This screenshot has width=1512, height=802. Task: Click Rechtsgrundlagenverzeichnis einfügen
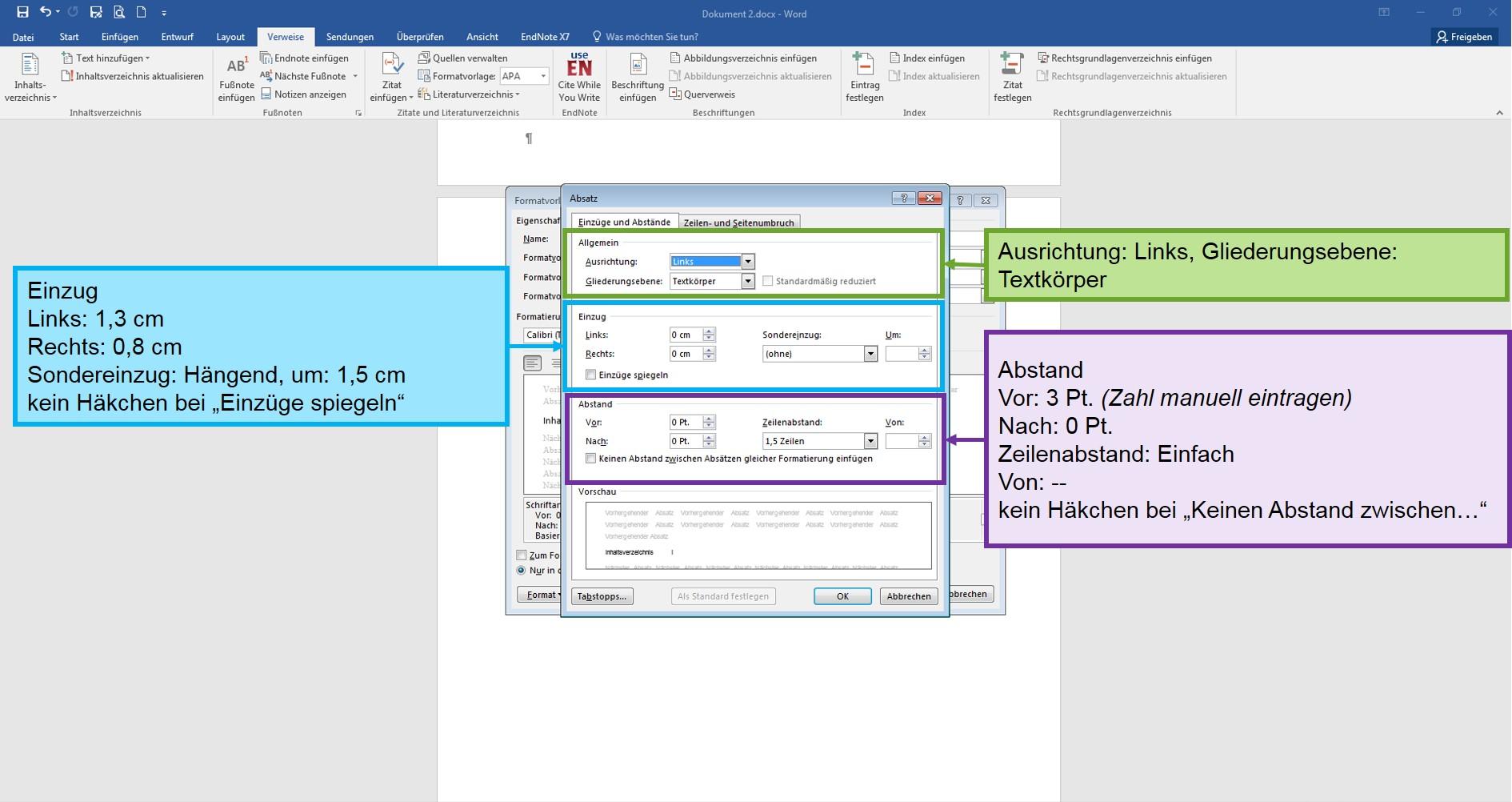pos(1124,58)
